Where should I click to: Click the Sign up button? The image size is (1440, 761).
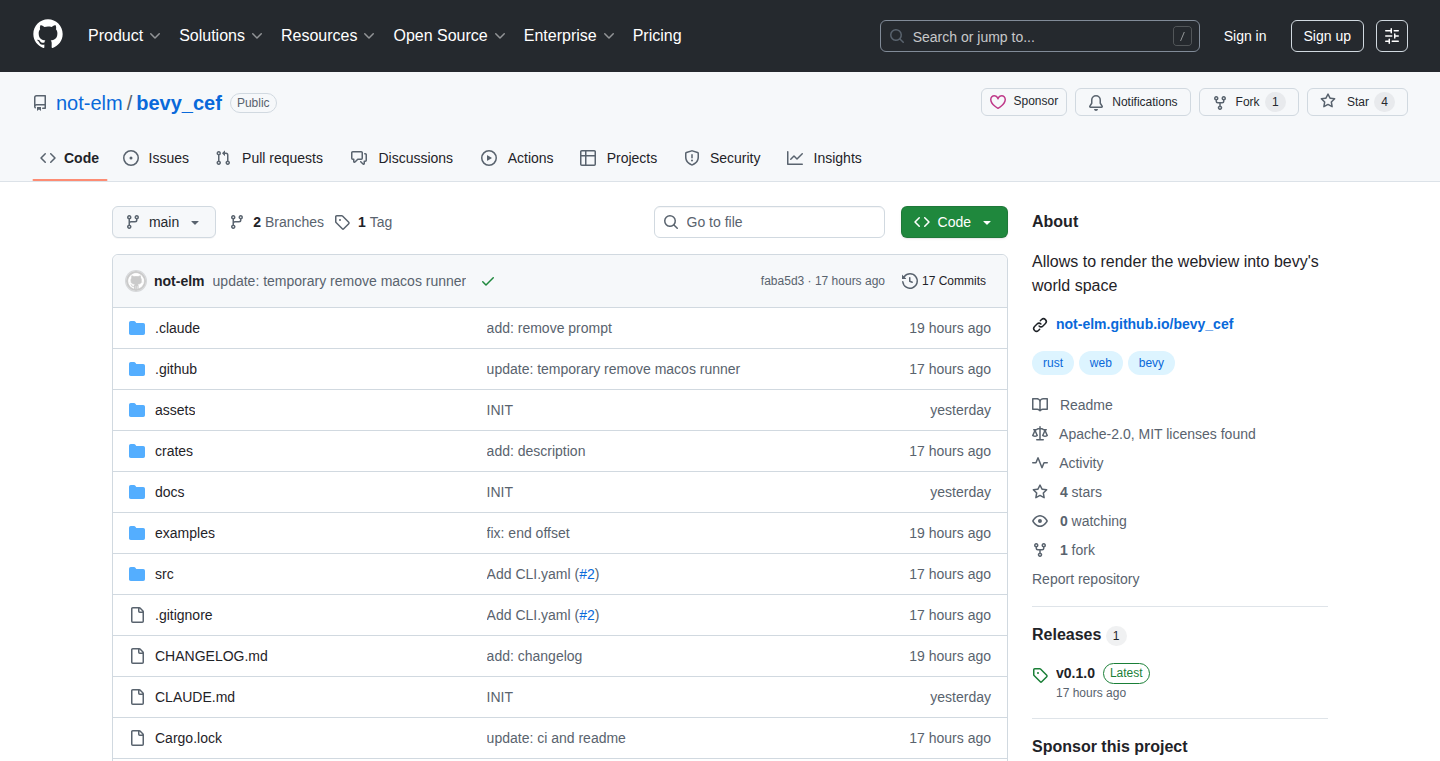1327,36
